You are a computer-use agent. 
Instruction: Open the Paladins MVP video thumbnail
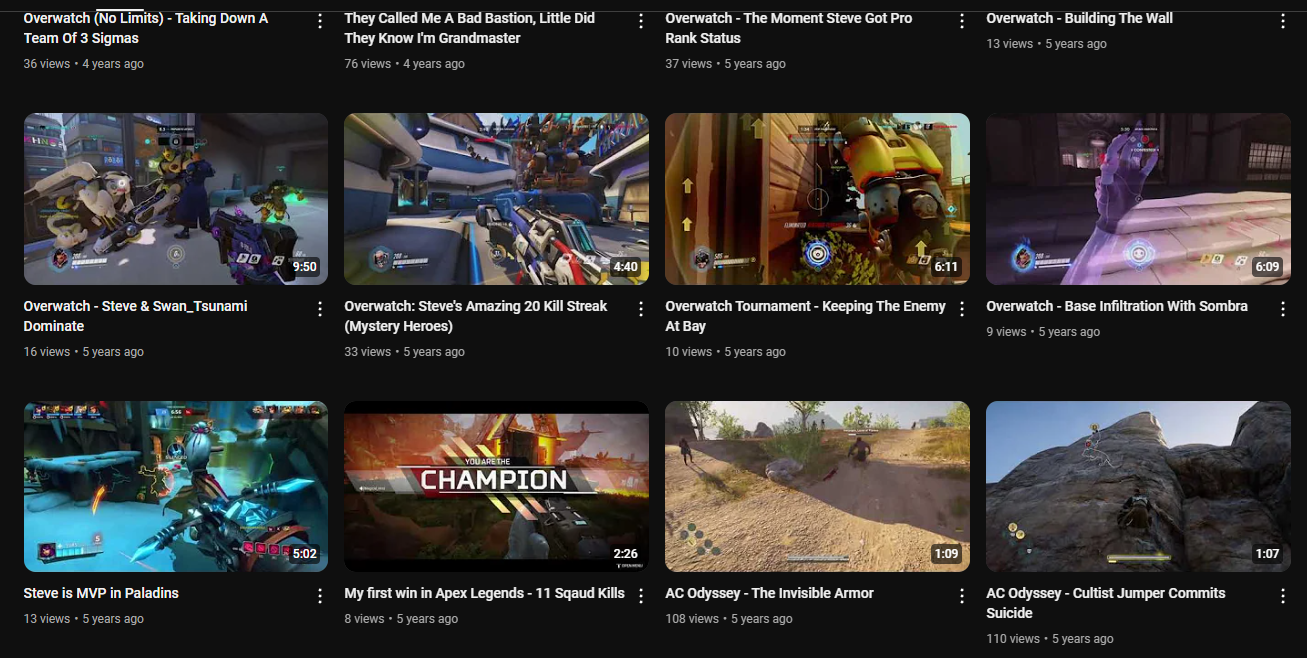click(x=176, y=486)
